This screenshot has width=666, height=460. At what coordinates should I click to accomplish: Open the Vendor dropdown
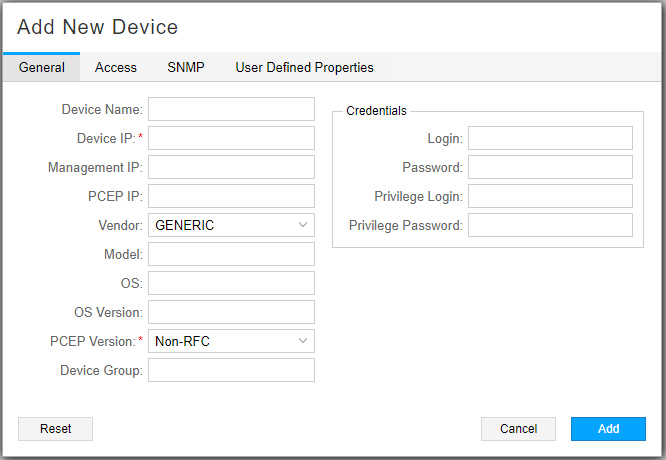coord(231,225)
